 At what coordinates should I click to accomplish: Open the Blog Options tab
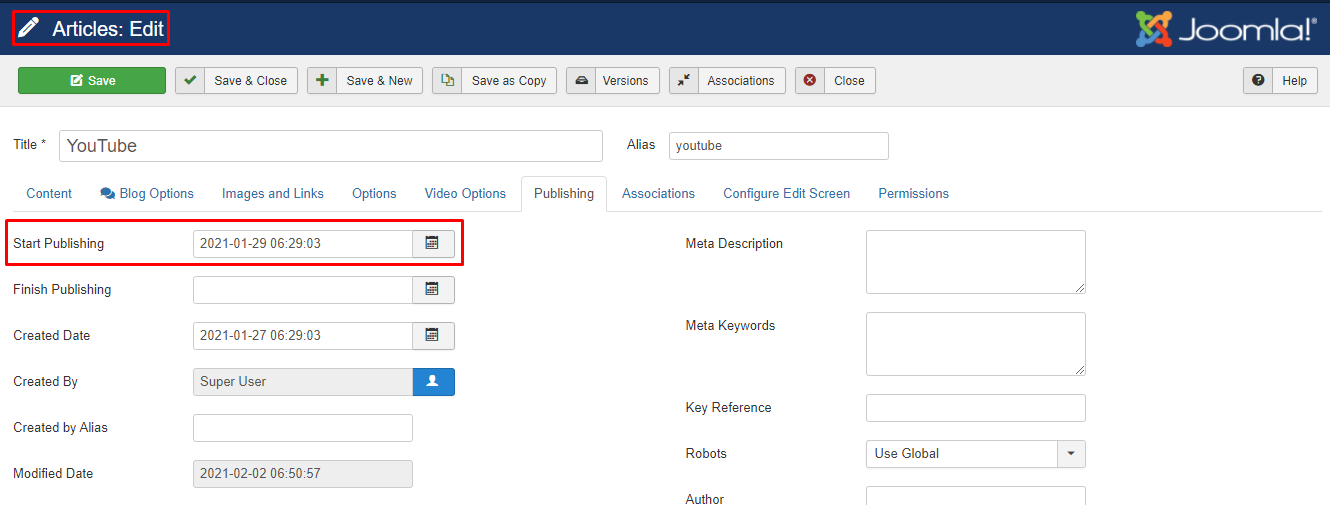(x=147, y=194)
